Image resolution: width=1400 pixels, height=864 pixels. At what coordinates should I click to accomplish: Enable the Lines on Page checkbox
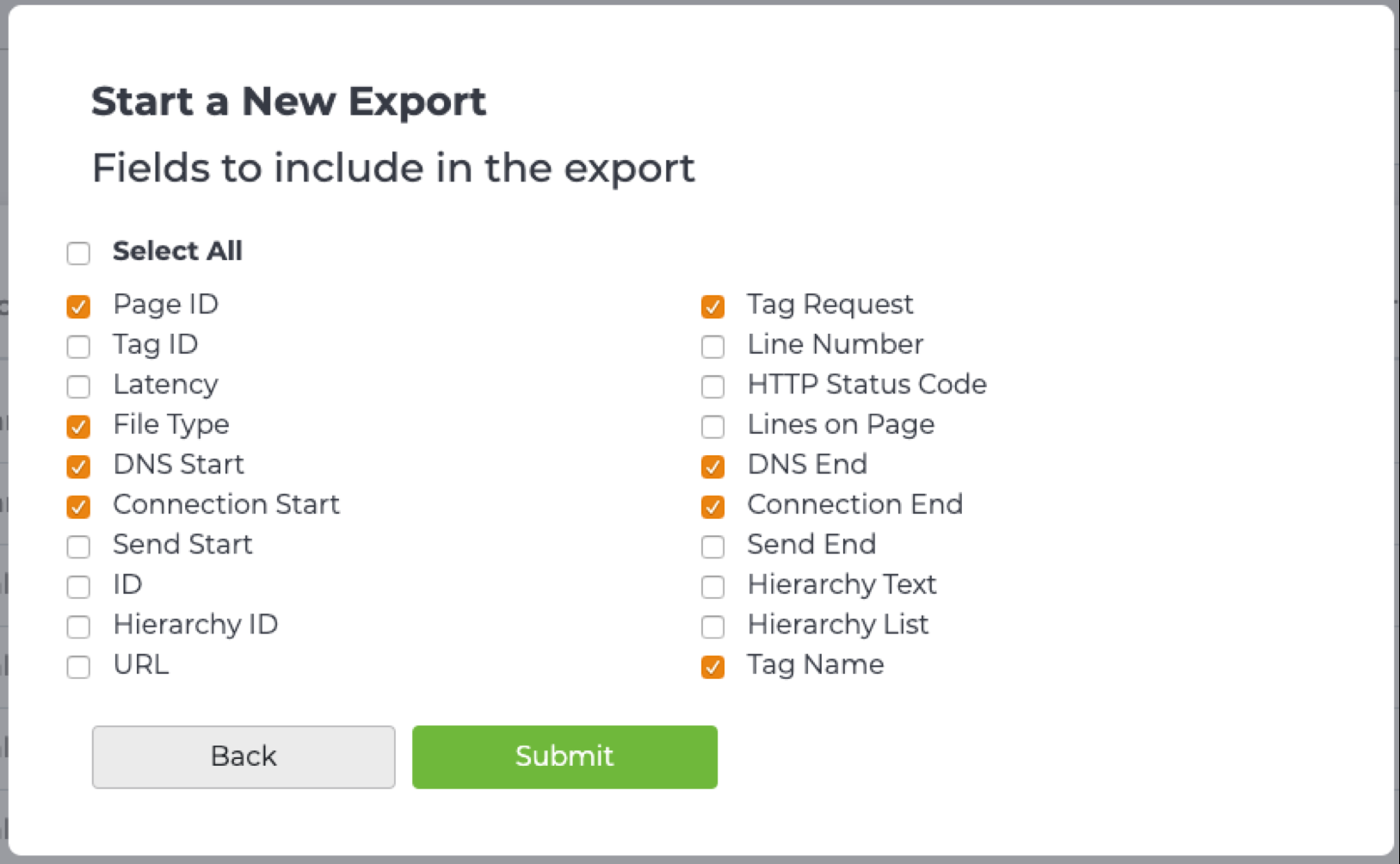(x=712, y=427)
